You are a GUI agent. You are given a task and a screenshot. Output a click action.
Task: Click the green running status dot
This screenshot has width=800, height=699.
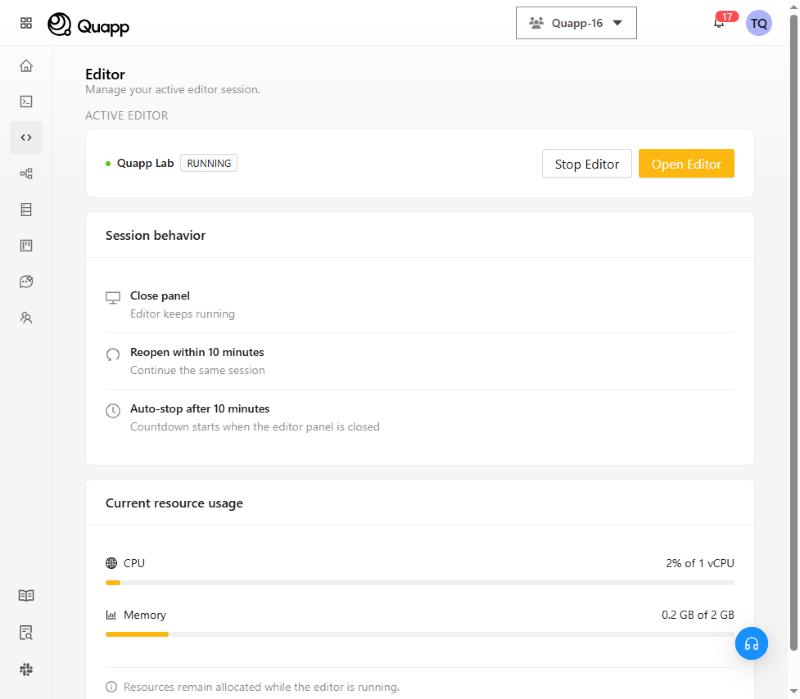click(108, 163)
